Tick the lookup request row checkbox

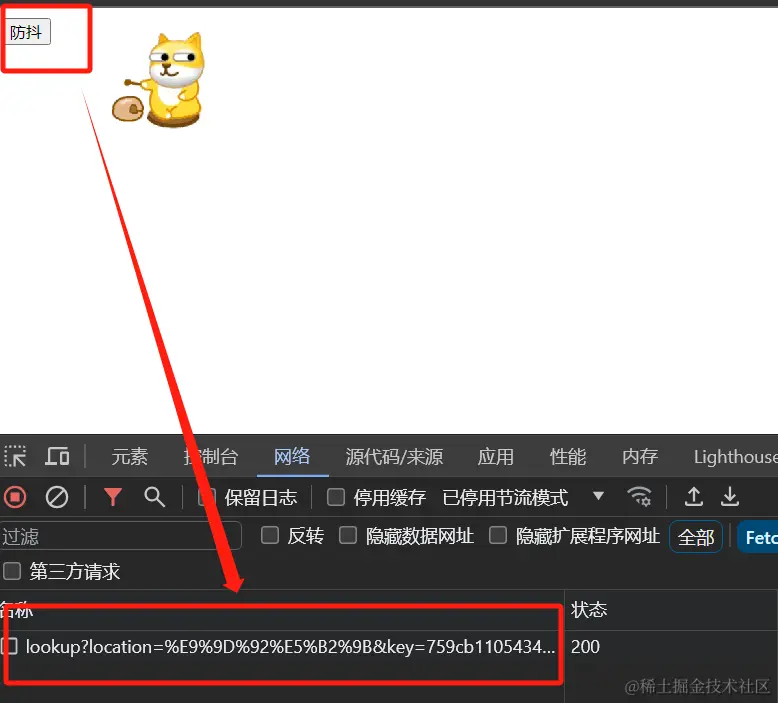pyautogui.click(x=10, y=646)
